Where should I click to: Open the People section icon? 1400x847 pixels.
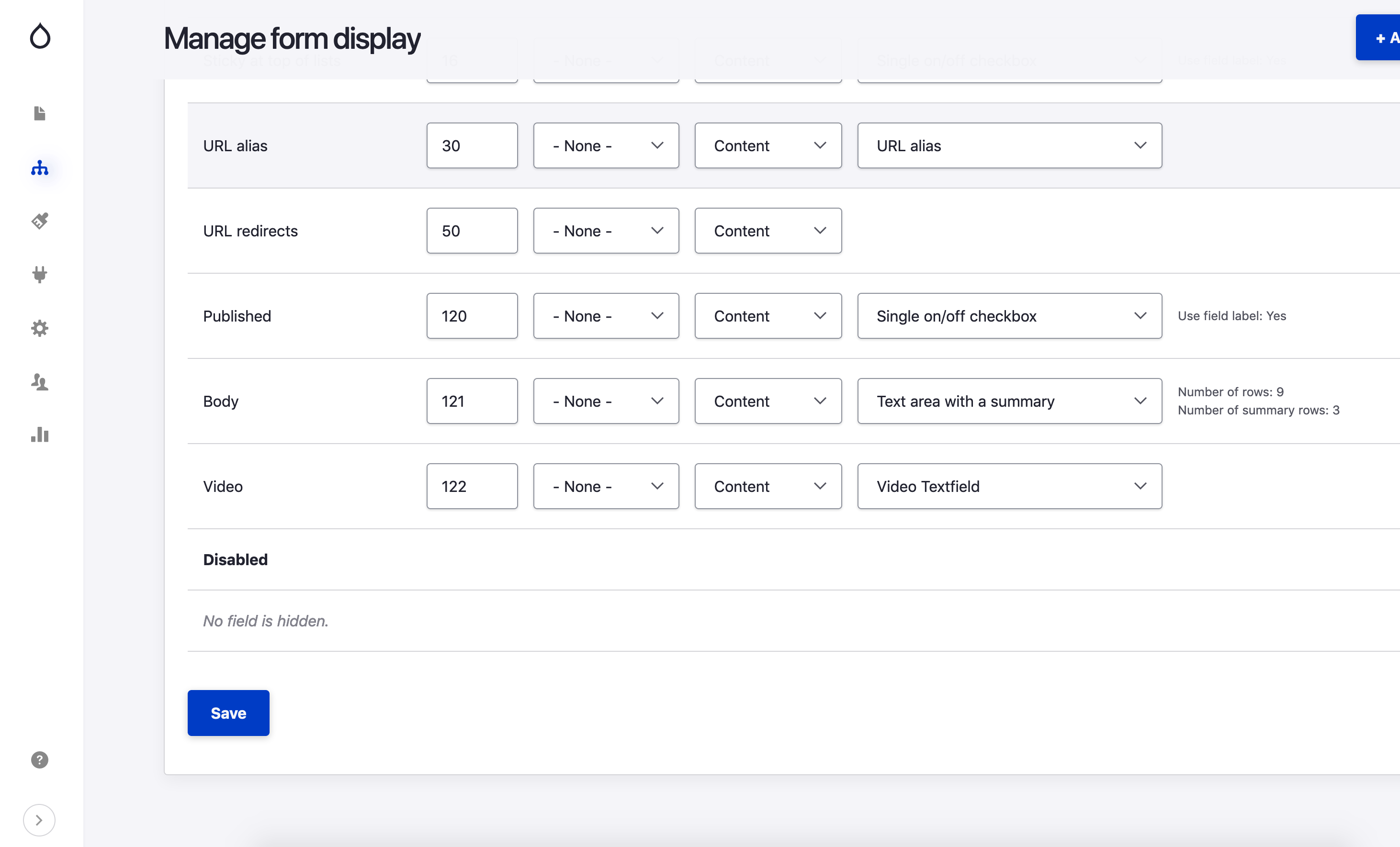tap(39, 381)
